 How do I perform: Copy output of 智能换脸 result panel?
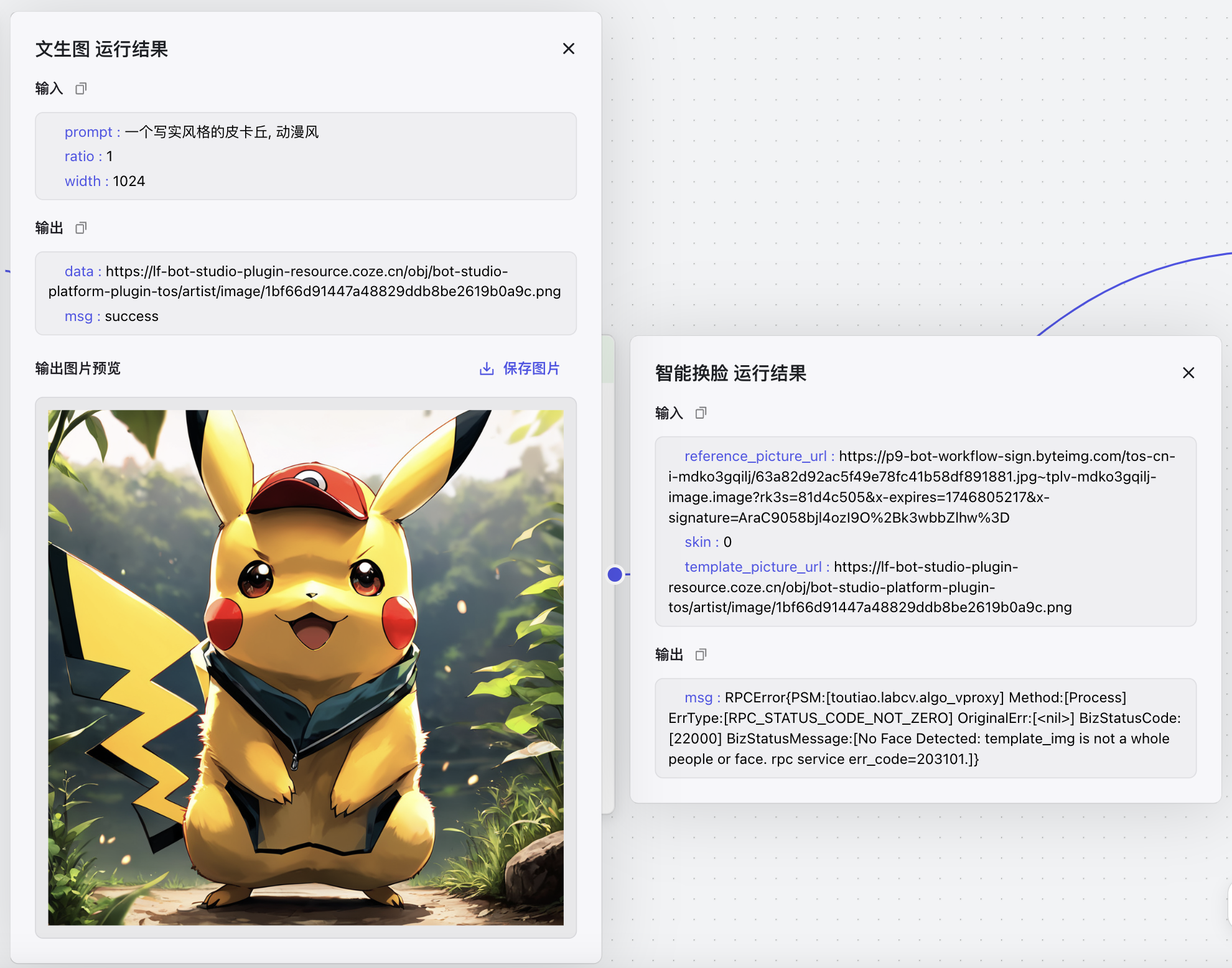pyautogui.click(x=701, y=654)
